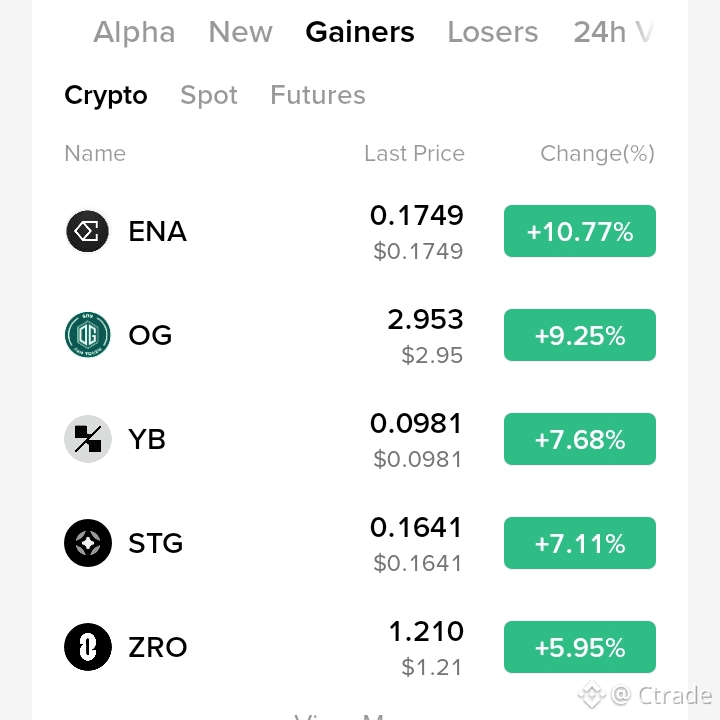The height and width of the screenshot is (720, 720).
Task: Click the +7.68% change badge for YB
Action: [x=579, y=439]
